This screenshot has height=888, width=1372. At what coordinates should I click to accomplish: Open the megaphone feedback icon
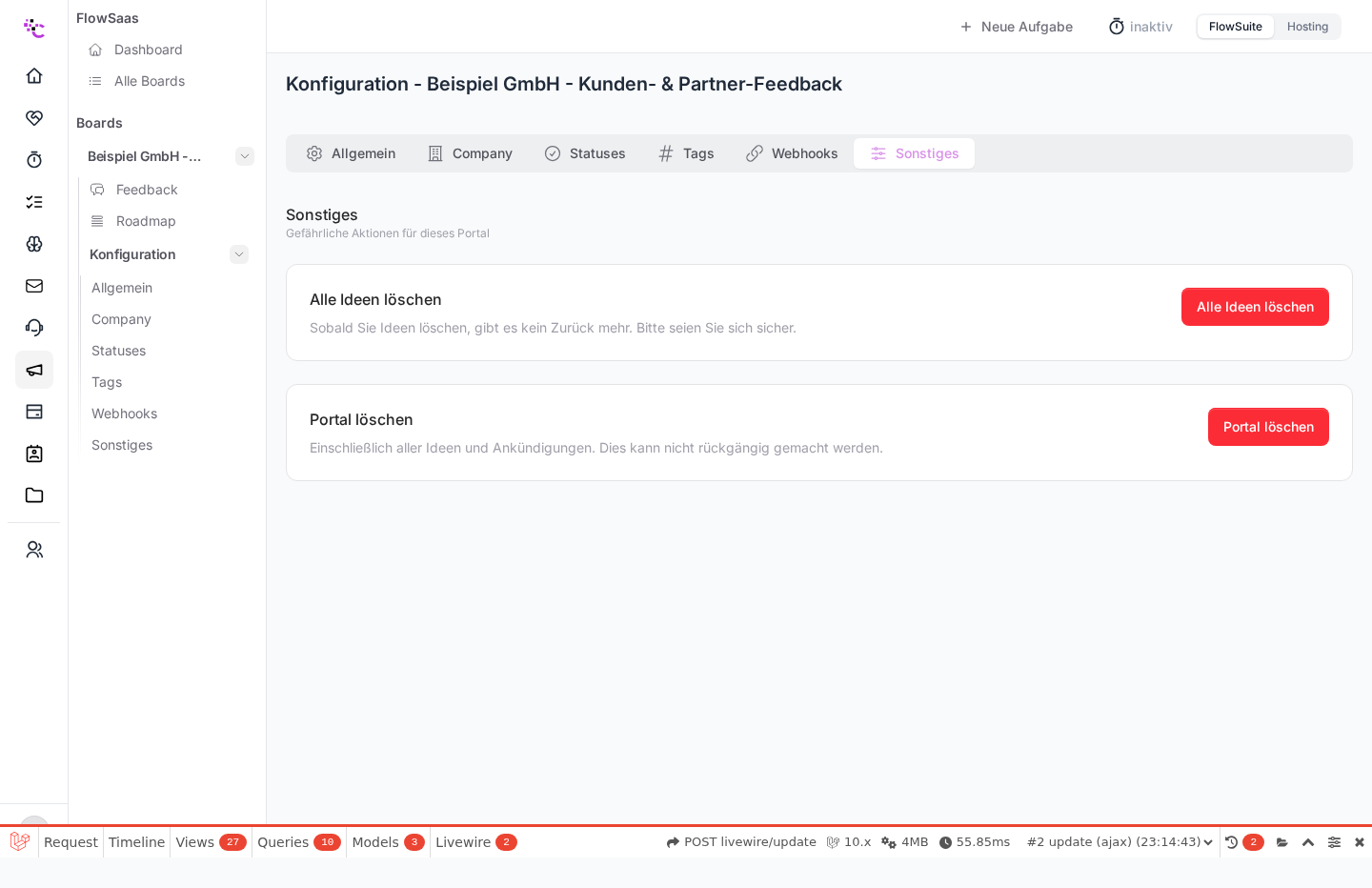click(x=34, y=370)
